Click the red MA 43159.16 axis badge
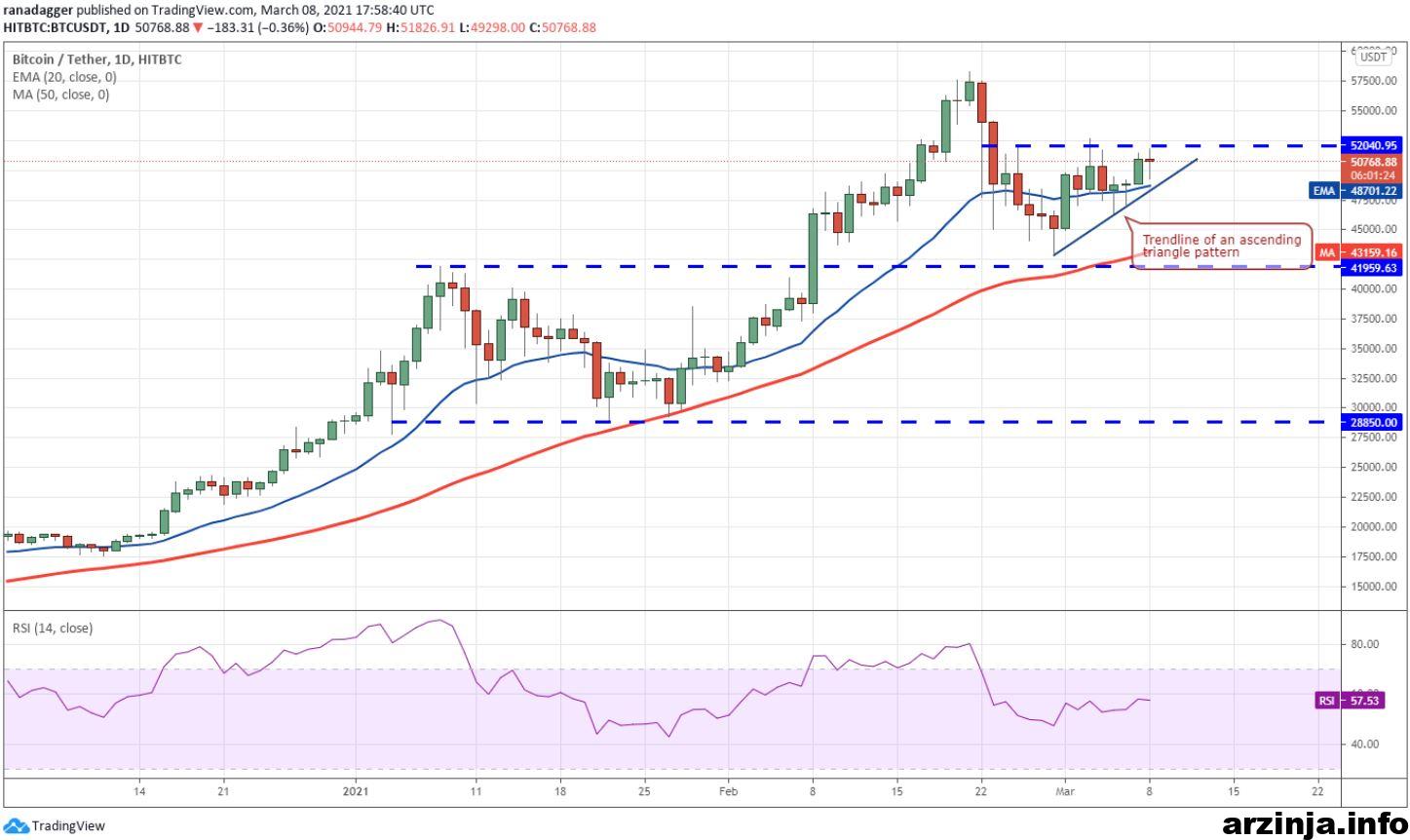 pos(1358,252)
